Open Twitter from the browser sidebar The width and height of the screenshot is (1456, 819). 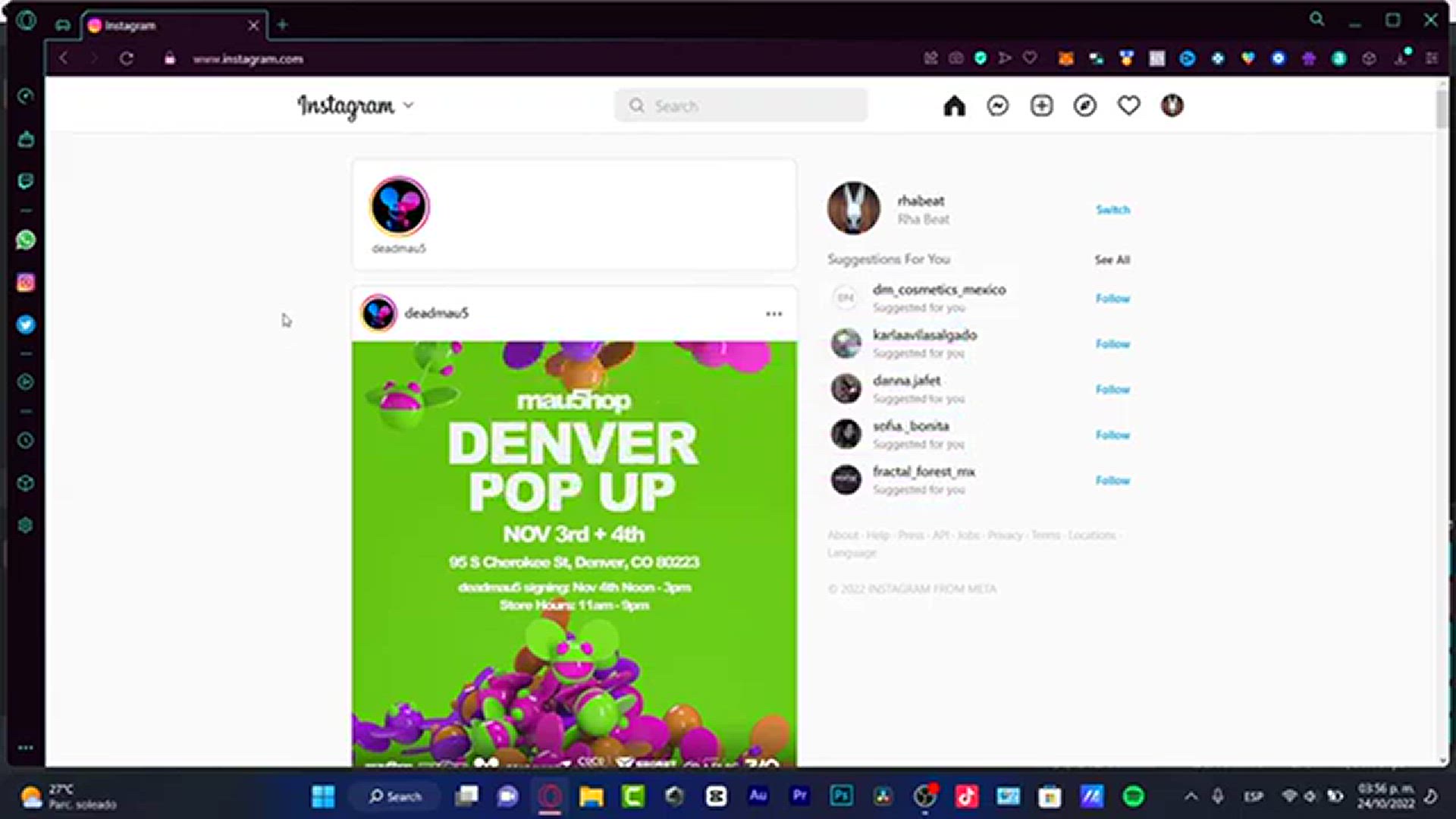tap(26, 325)
